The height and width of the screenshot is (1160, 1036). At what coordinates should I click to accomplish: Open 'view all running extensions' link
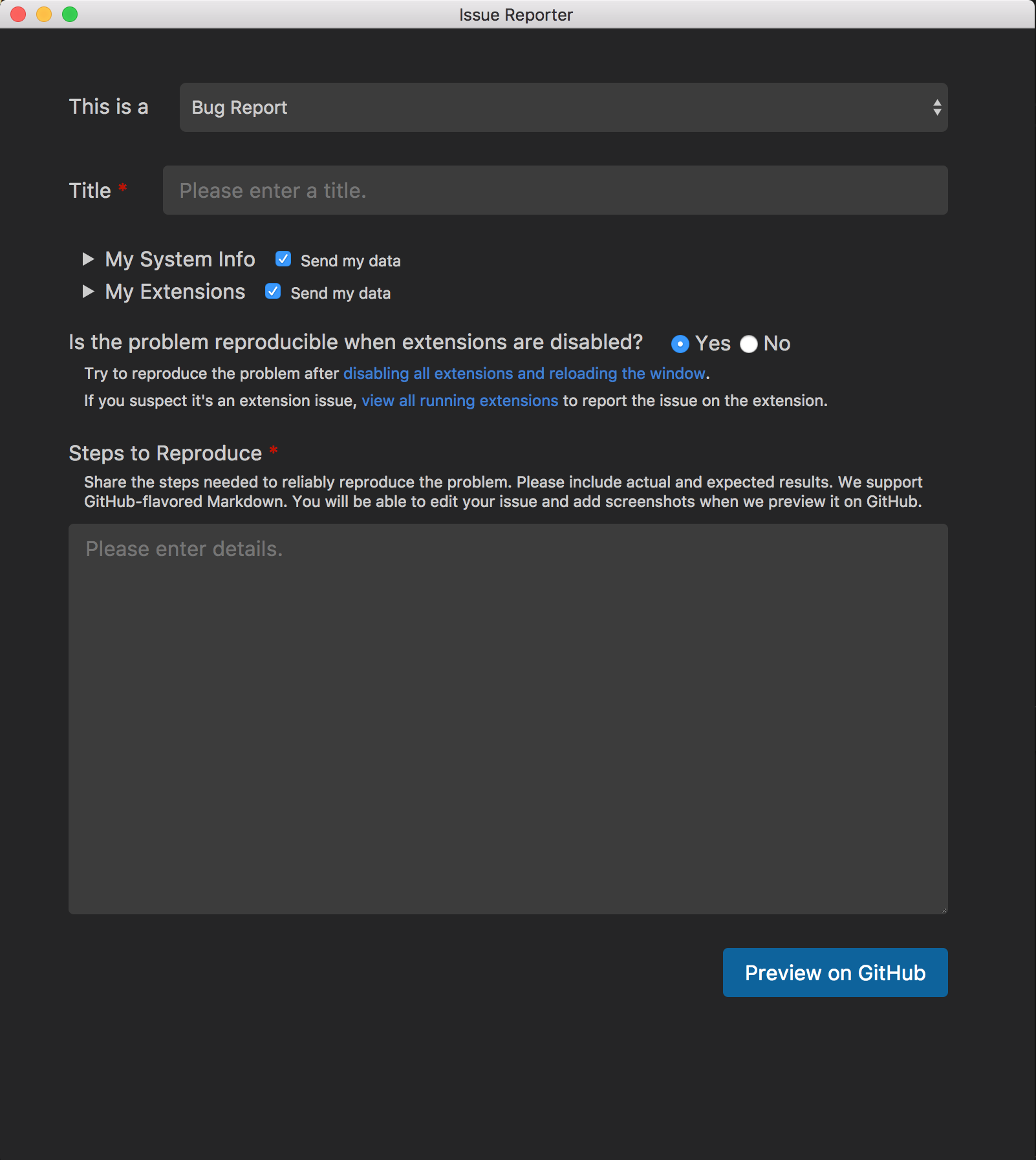tap(460, 401)
